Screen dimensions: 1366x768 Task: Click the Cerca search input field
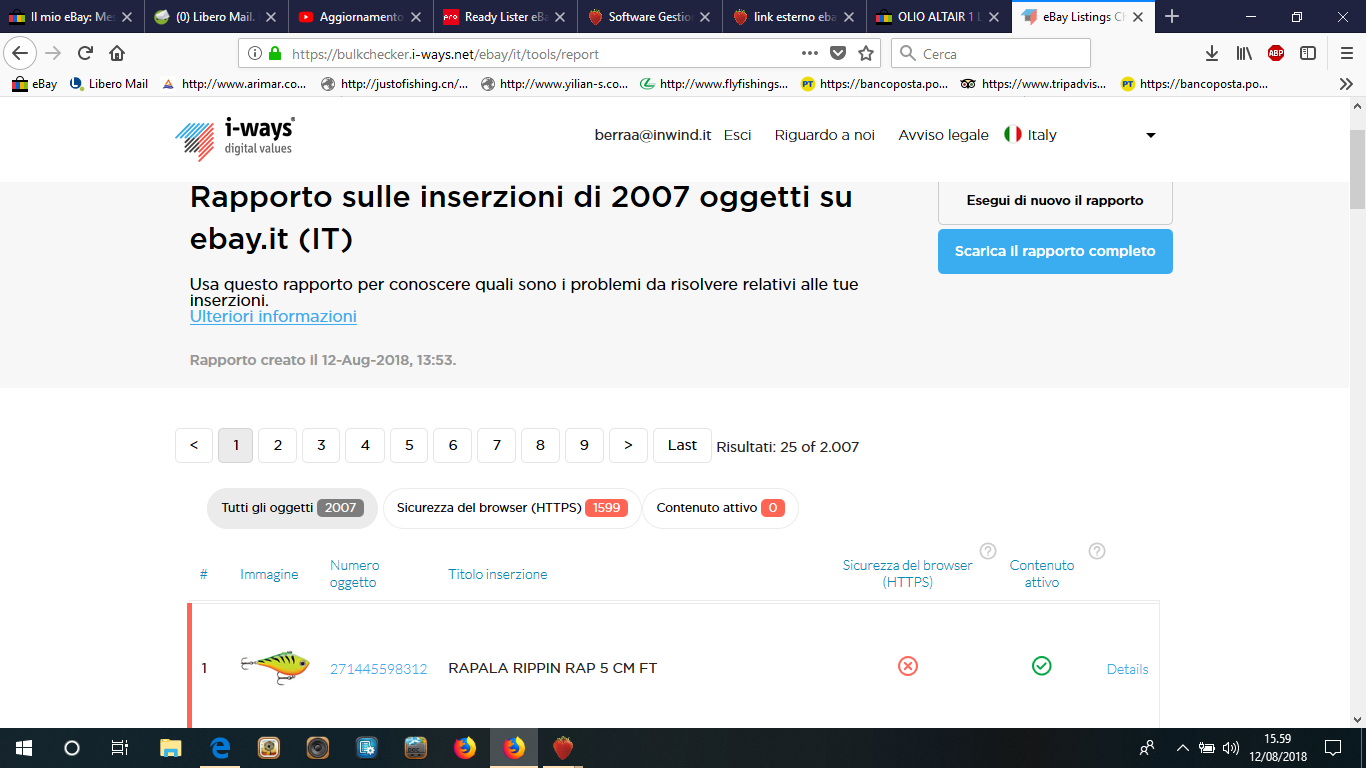coord(990,54)
